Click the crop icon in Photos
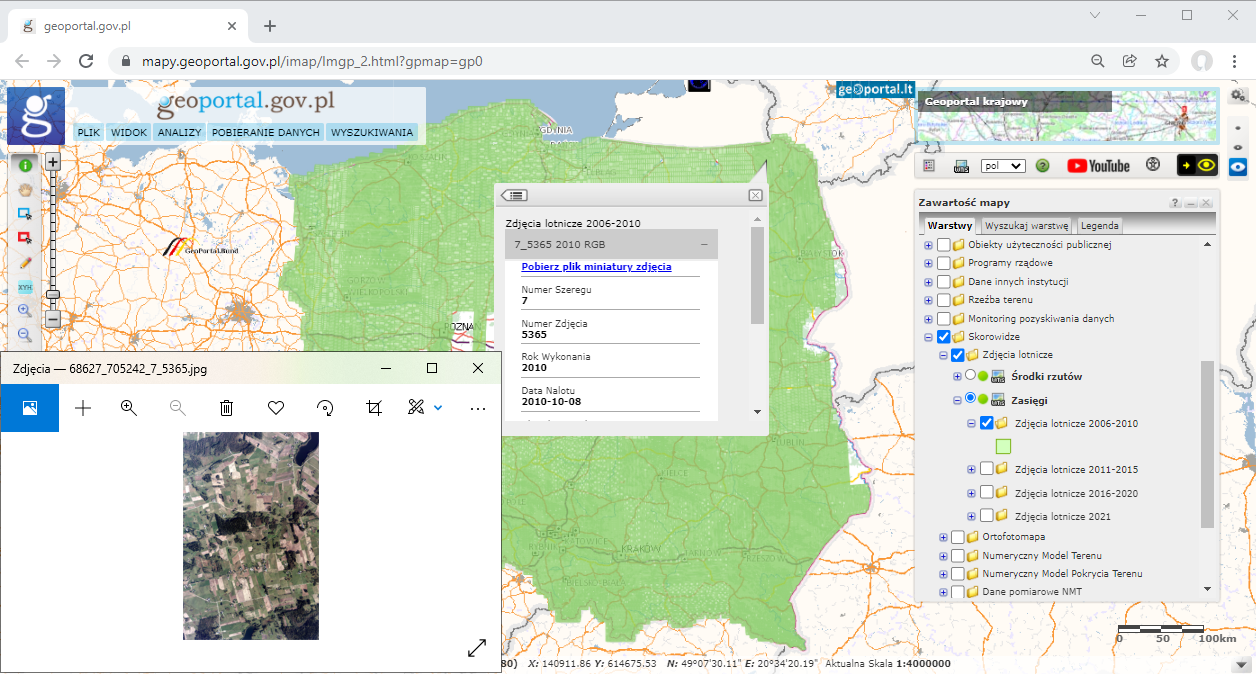This screenshot has height=674, width=1256. (374, 408)
